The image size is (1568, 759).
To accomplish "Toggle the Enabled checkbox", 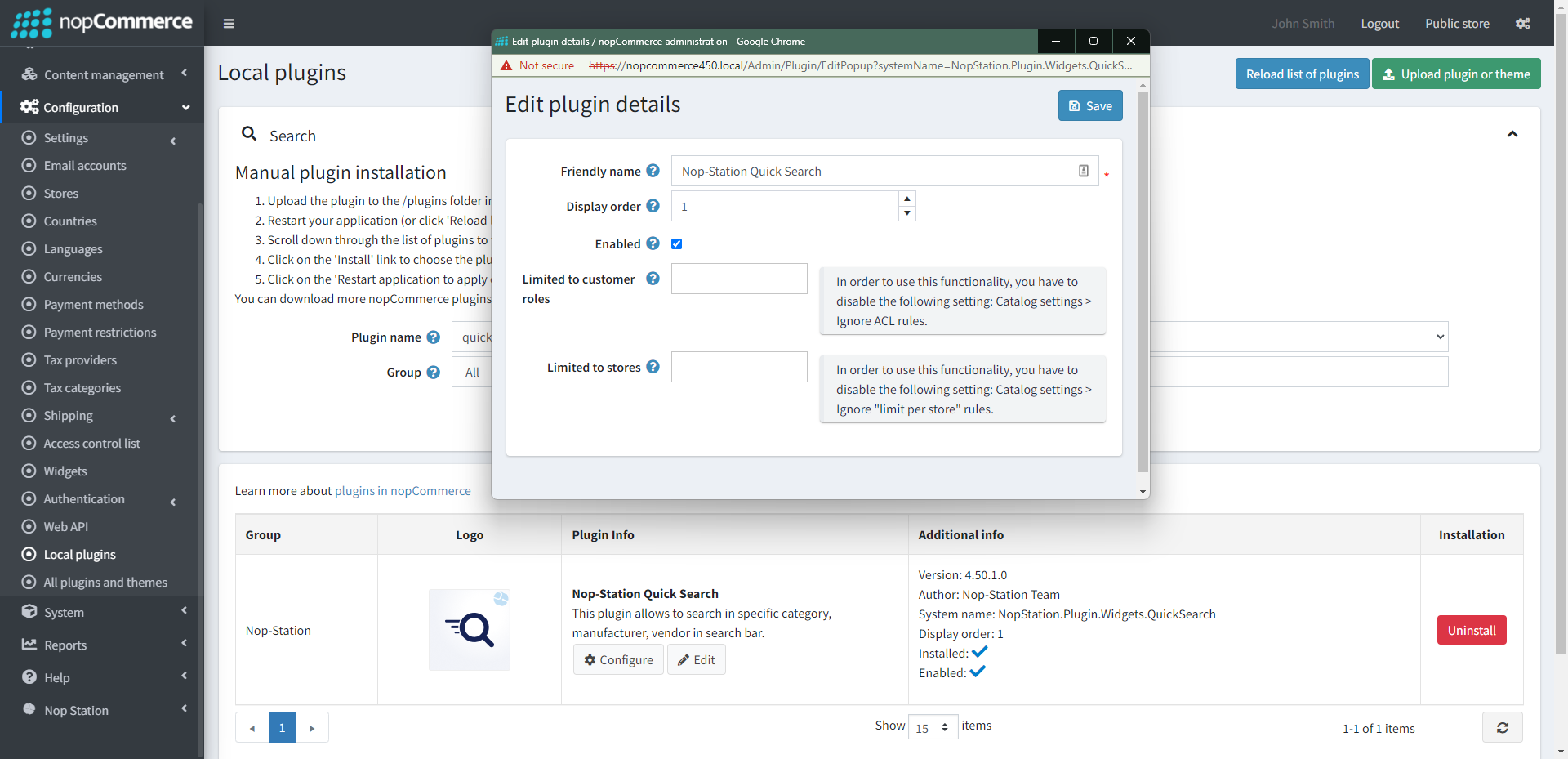I will (676, 243).
